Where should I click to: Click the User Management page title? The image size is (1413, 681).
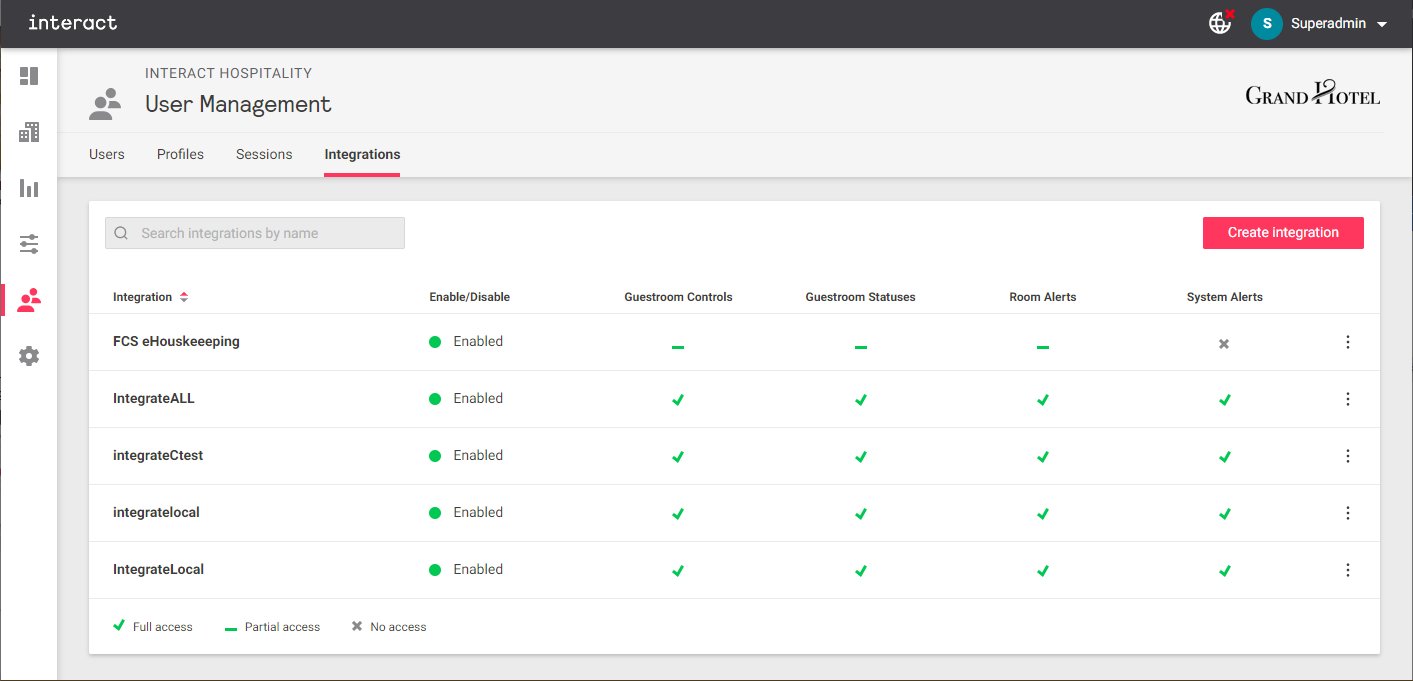pos(238,104)
